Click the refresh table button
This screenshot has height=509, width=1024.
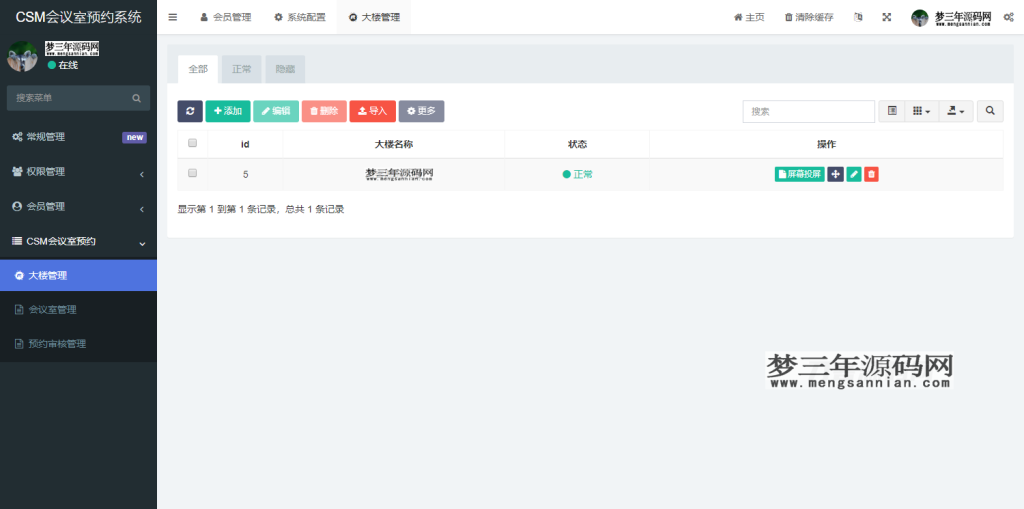(190, 111)
